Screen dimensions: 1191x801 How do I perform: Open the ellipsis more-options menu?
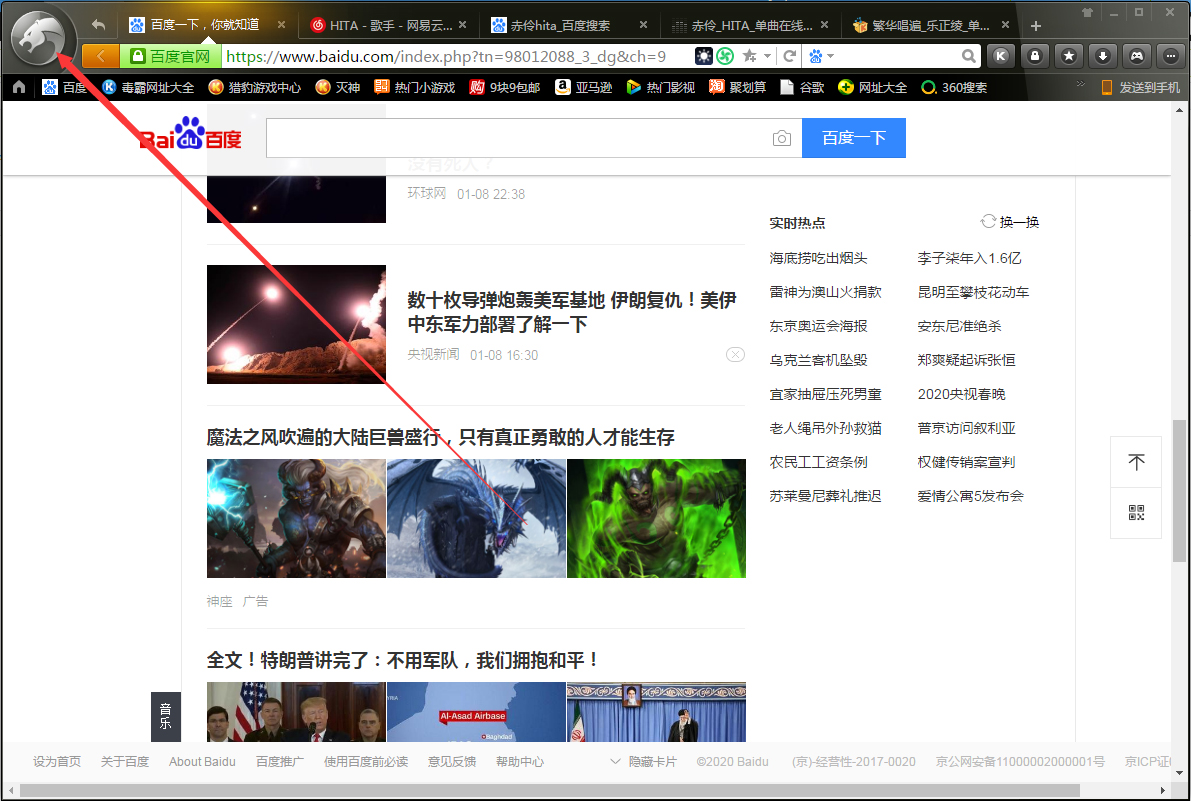point(1170,57)
